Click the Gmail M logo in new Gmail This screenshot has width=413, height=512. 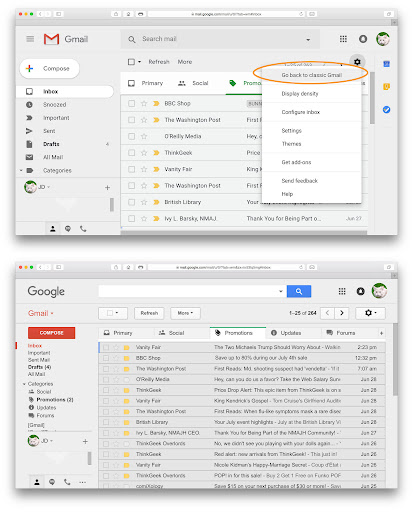51,39
